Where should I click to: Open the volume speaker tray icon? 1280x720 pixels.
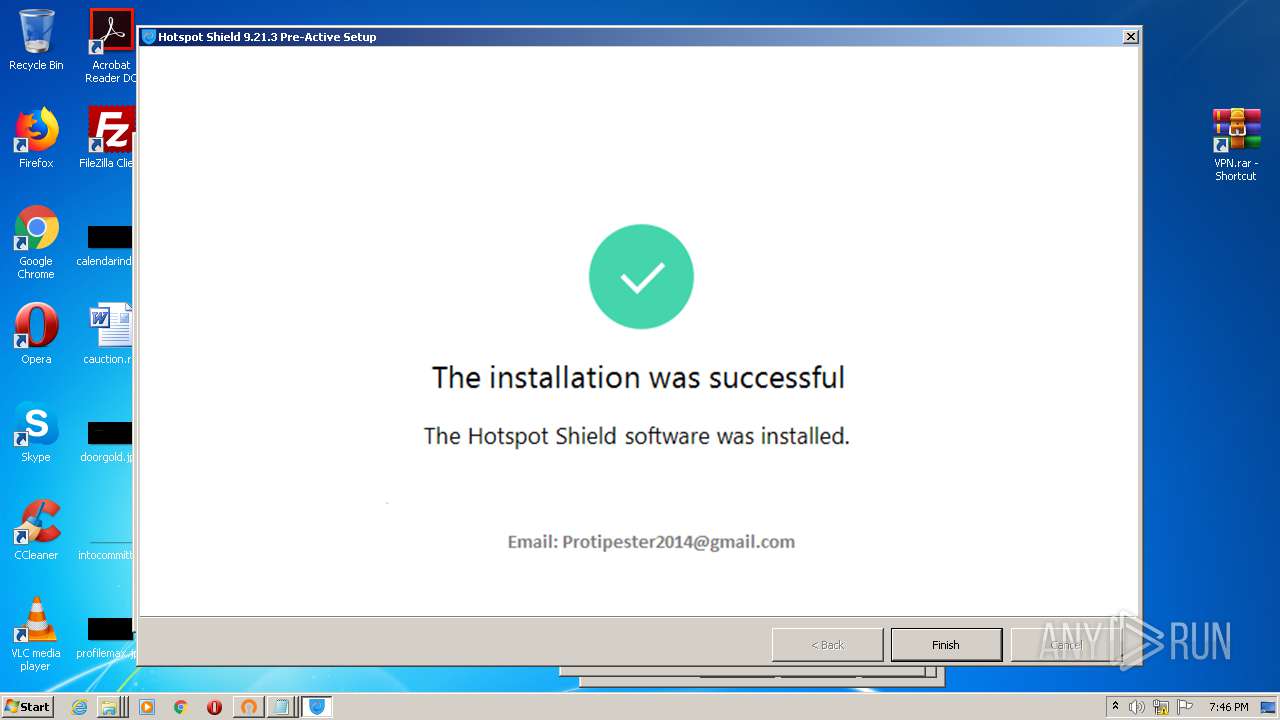pos(1137,707)
